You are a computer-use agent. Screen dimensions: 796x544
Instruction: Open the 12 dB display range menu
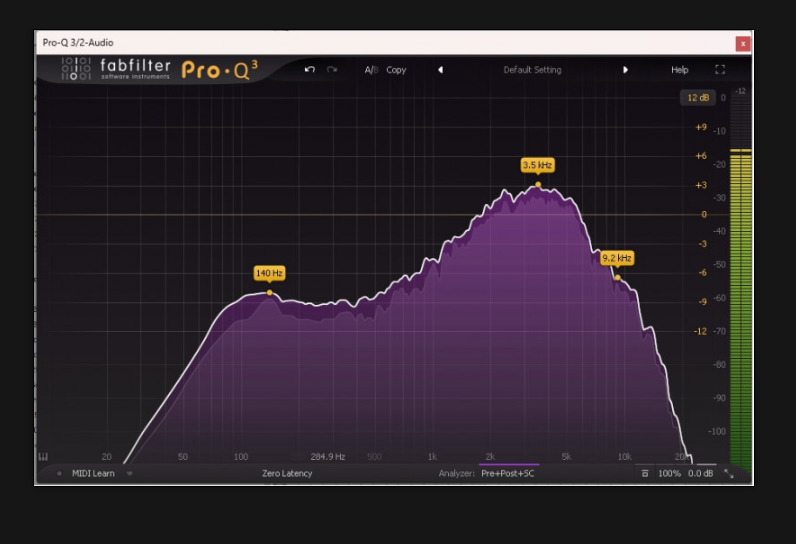[x=698, y=97]
